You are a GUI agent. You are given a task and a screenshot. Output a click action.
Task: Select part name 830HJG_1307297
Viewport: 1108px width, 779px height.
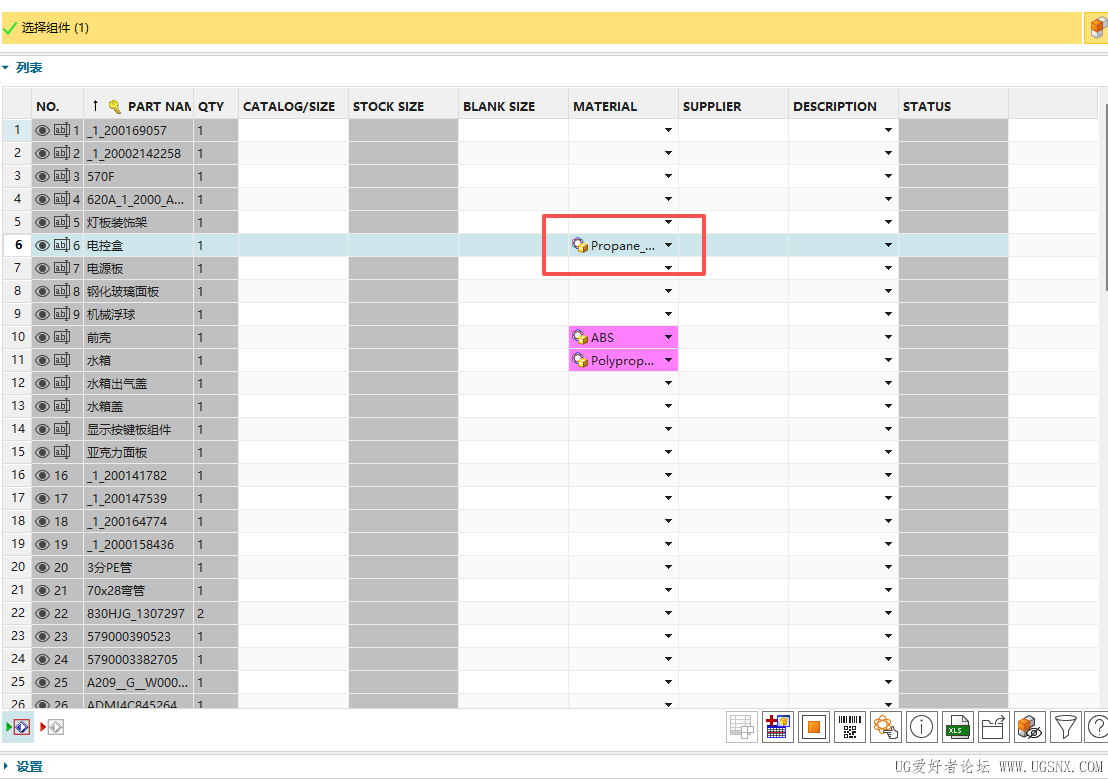pyautogui.click(x=136, y=614)
